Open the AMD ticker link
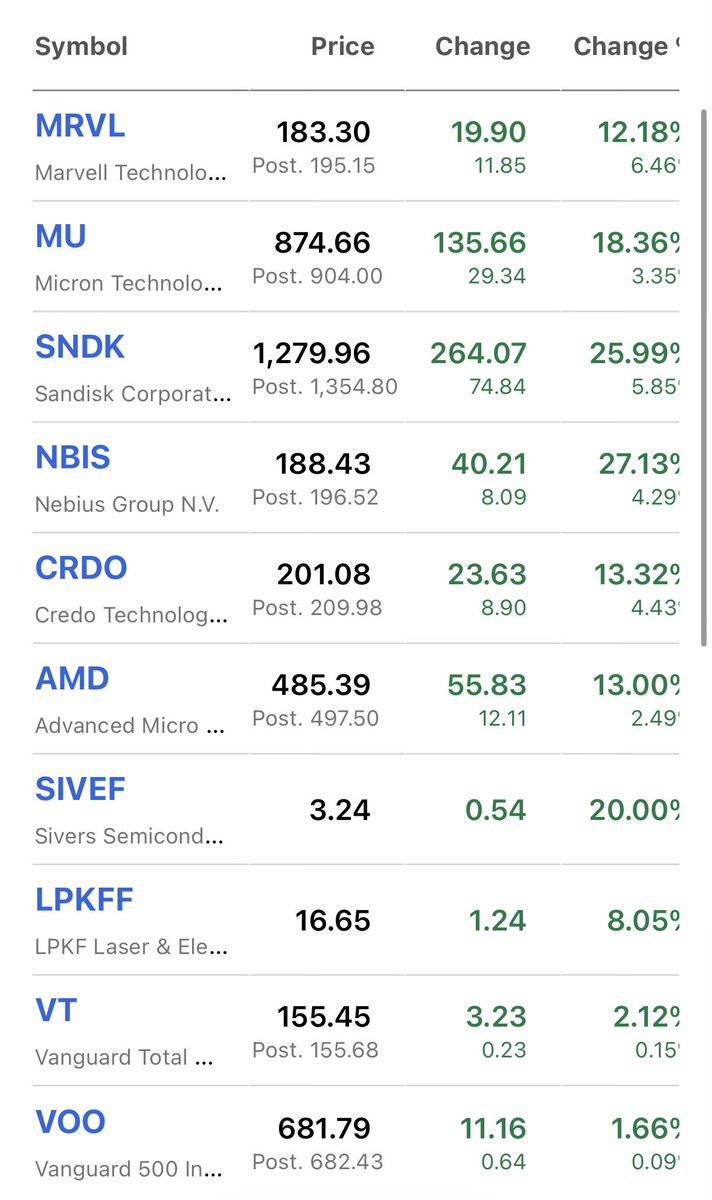This screenshot has height=1200, width=712. [72, 679]
